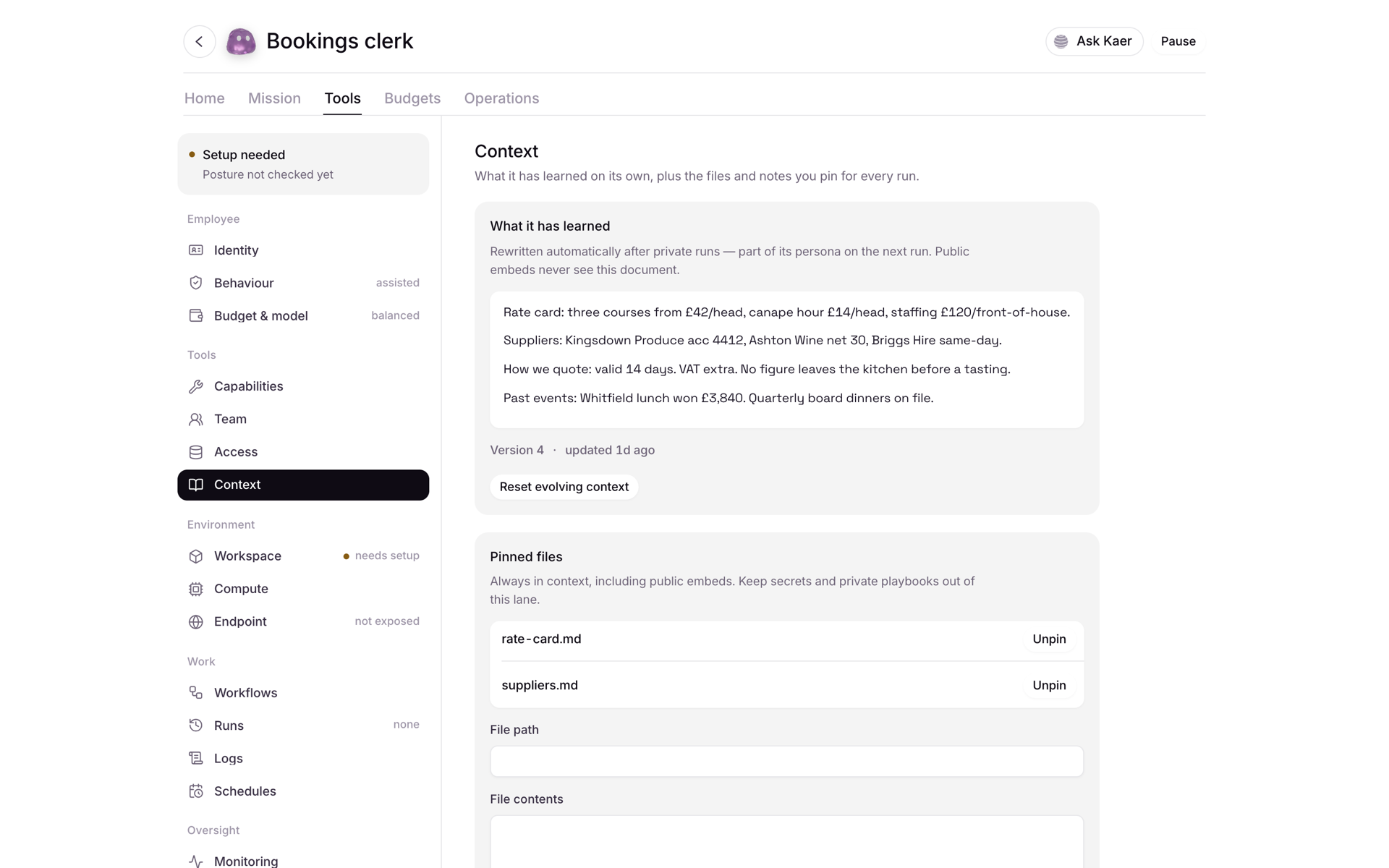Open the Operations tab
The width and height of the screenshot is (1389, 868).
(x=501, y=98)
